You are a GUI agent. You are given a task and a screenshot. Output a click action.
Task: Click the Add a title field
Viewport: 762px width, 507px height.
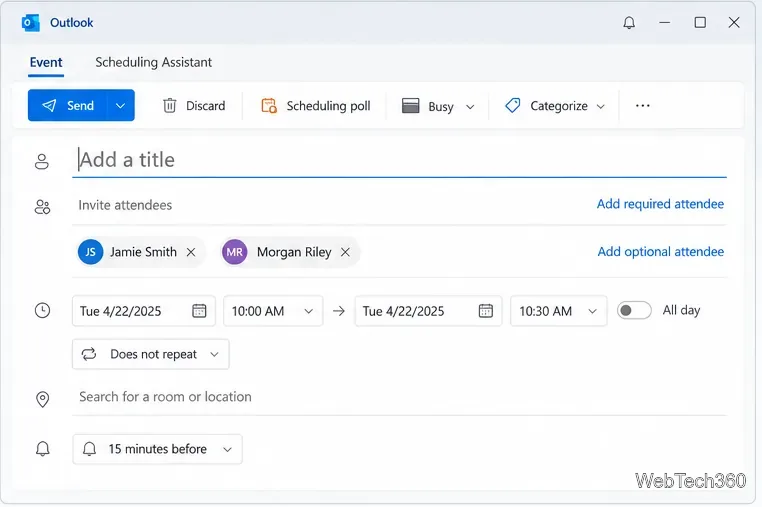click(x=399, y=160)
